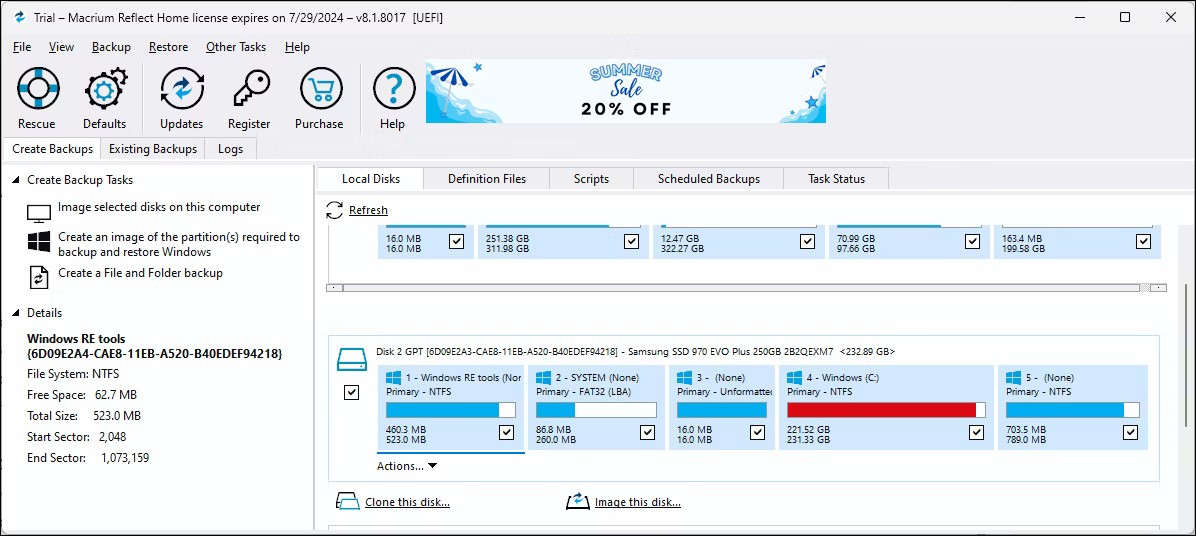Image resolution: width=1196 pixels, height=536 pixels.
Task: Click the Refresh icon above disk list
Action: [335, 210]
